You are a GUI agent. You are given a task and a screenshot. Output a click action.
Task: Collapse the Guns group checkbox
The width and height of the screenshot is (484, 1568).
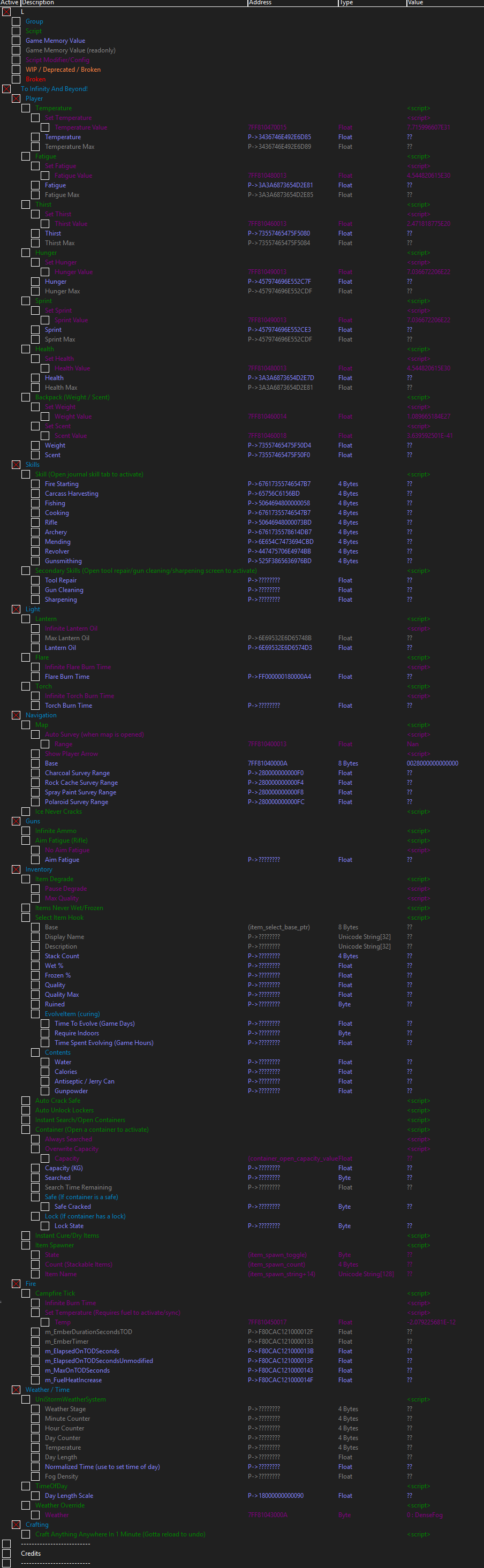pos(16,821)
